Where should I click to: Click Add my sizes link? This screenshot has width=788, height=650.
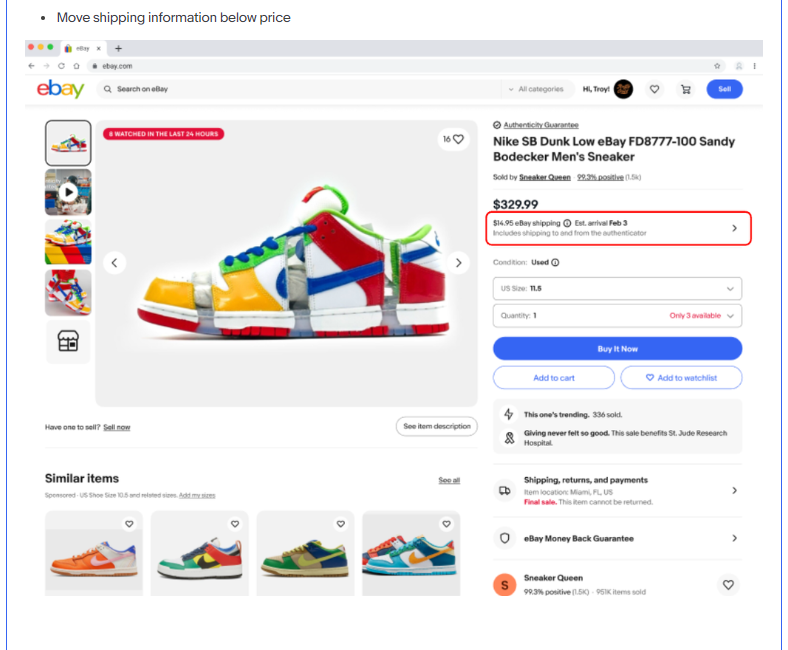coord(197,495)
